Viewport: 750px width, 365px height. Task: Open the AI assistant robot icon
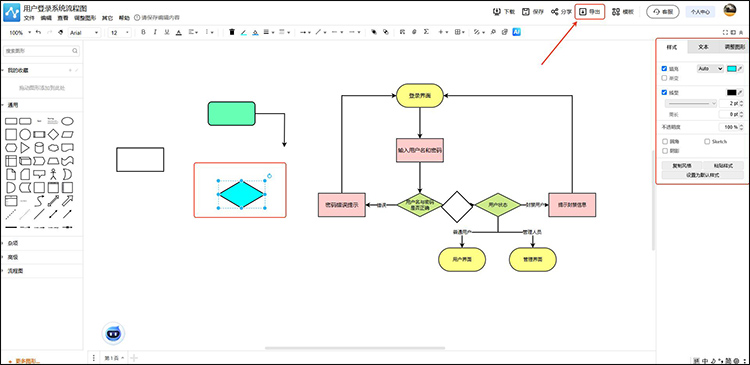(113, 333)
